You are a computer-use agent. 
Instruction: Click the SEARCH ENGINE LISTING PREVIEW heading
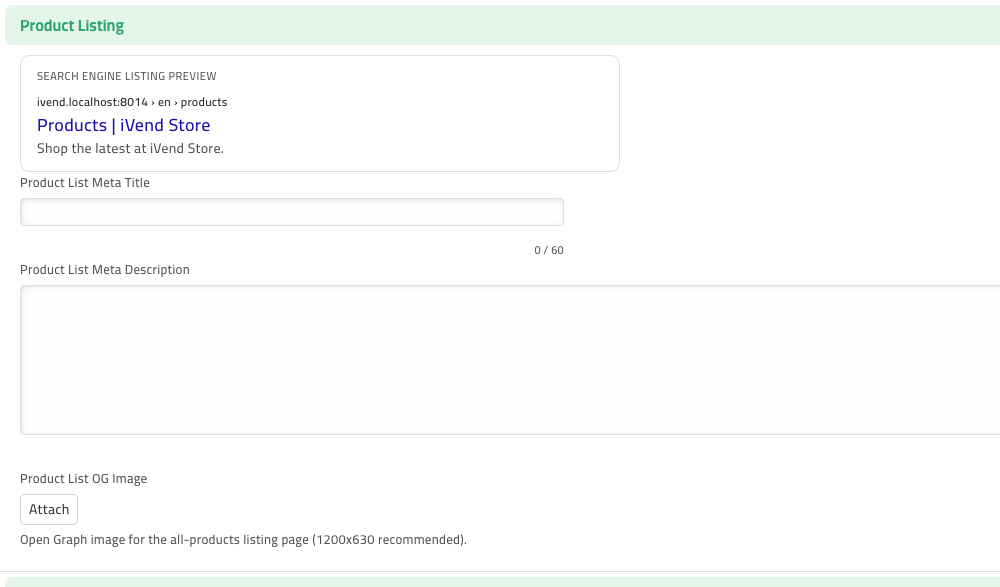[126, 76]
